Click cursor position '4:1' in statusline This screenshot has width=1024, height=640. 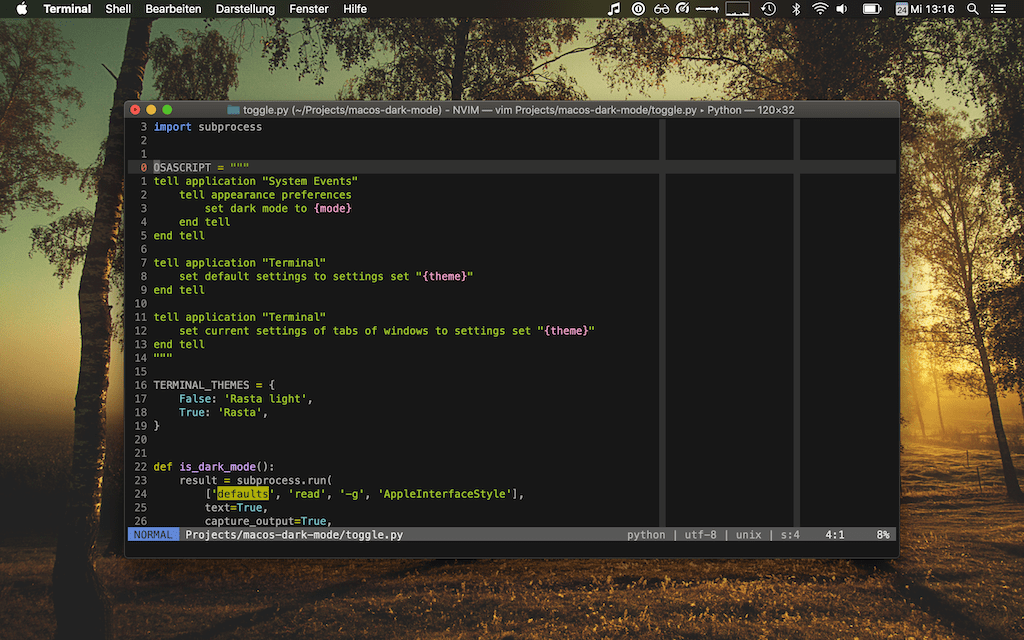click(x=835, y=534)
